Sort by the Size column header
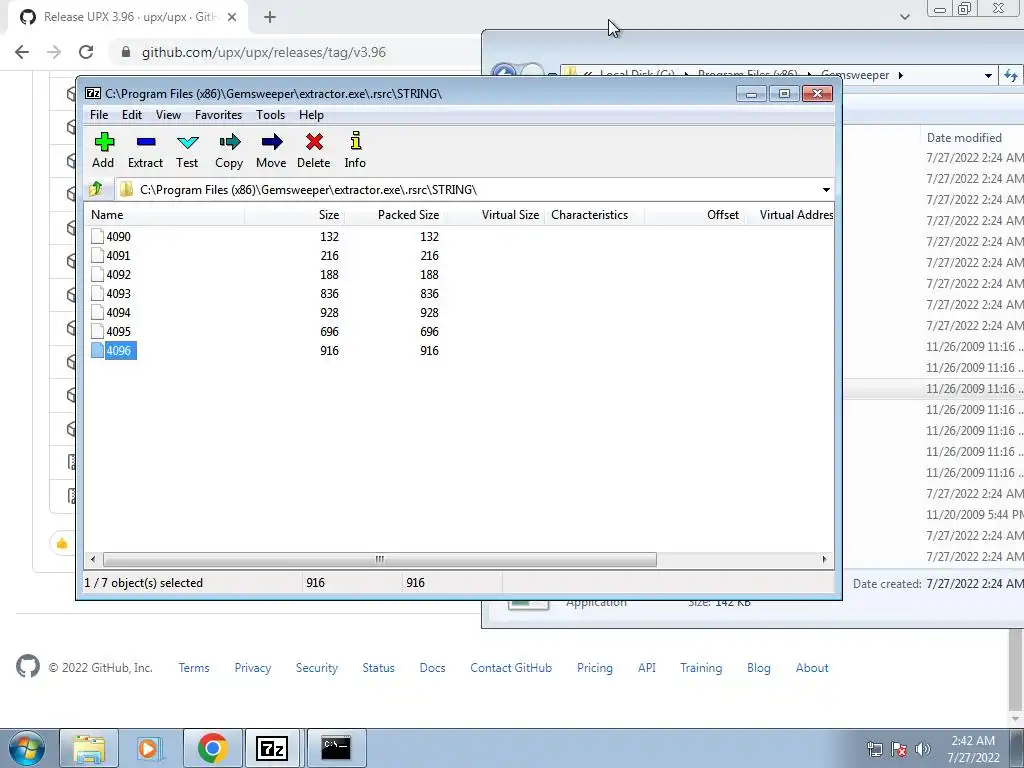The height and width of the screenshot is (768, 1024). click(295, 215)
